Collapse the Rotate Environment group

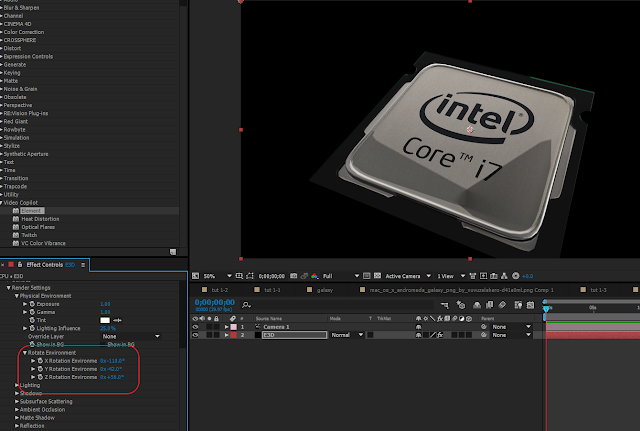pyautogui.click(x=25, y=353)
